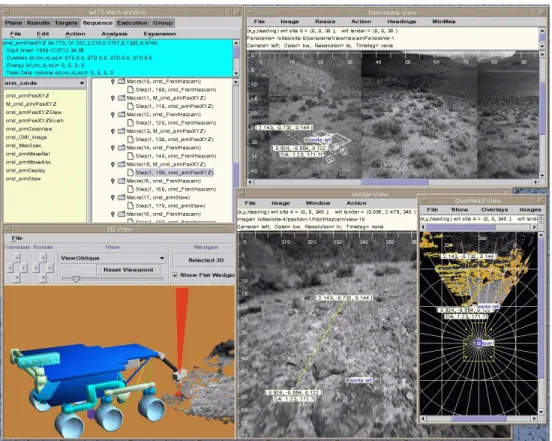The width and height of the screenshot is (552, 441).
Task: Open the Window menu in Wedge View
Action: [318, 203]
